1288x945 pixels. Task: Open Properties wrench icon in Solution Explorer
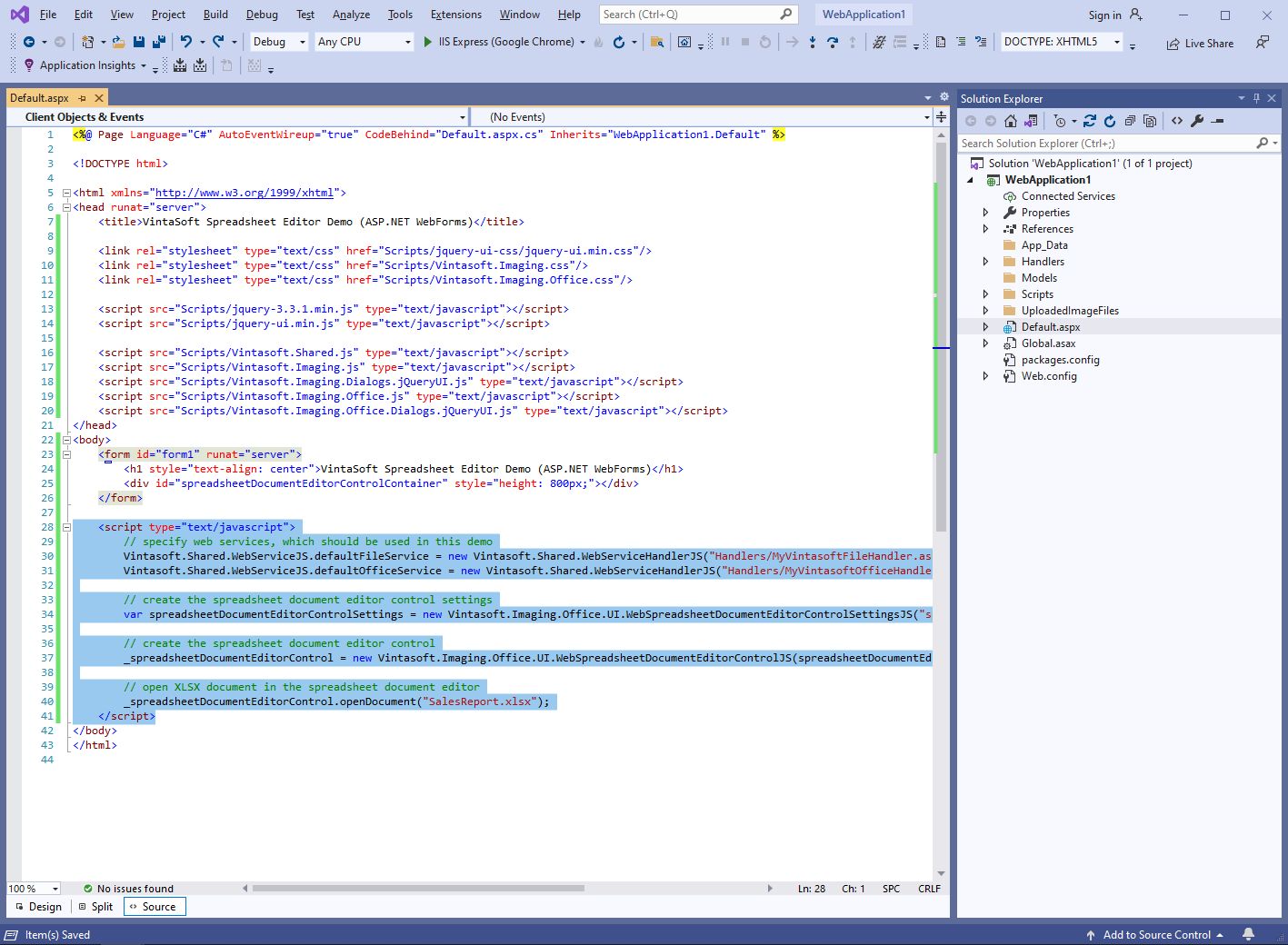1197,121
